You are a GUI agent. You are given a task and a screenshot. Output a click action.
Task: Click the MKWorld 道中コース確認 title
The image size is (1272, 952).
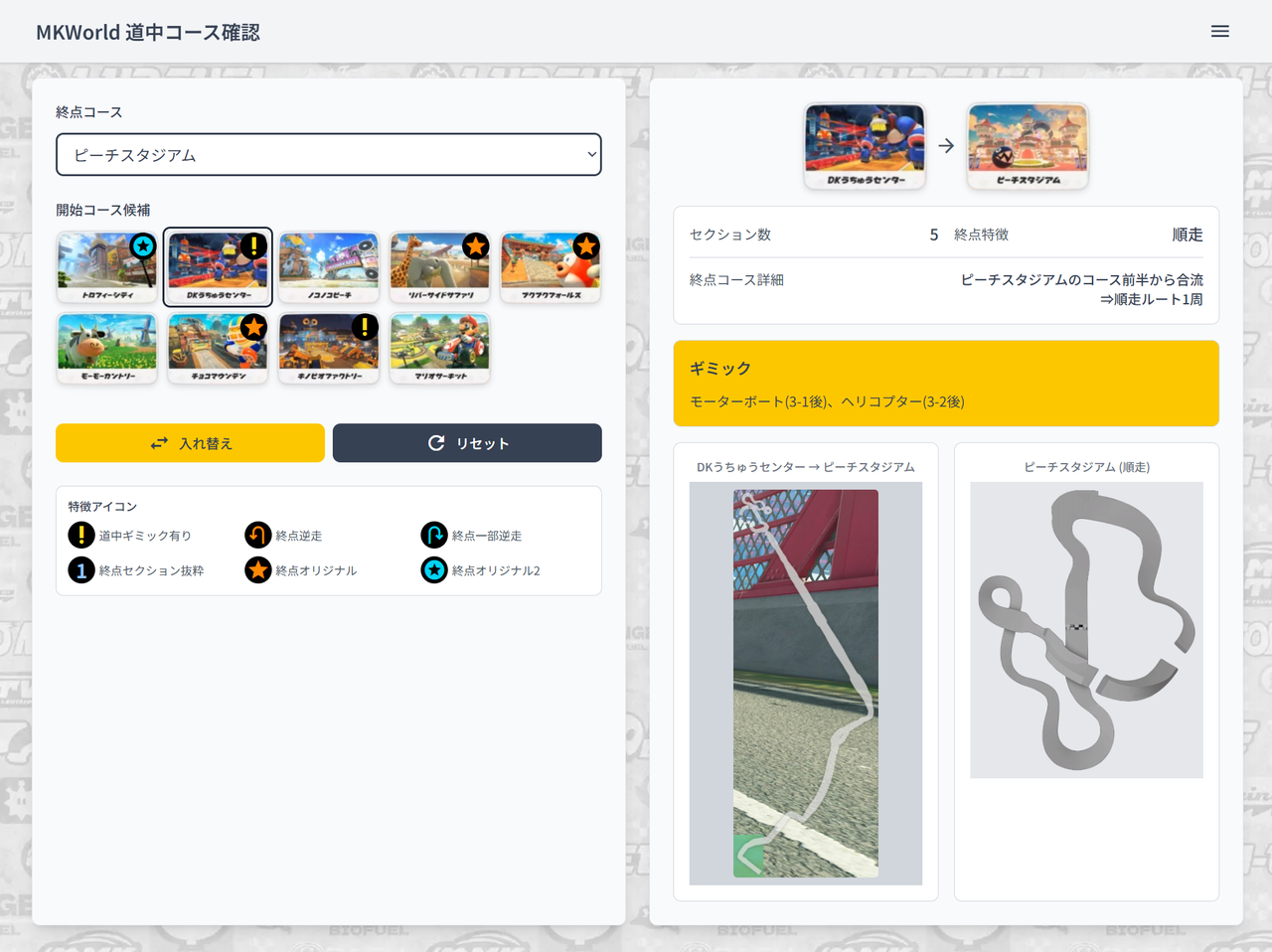149,31
